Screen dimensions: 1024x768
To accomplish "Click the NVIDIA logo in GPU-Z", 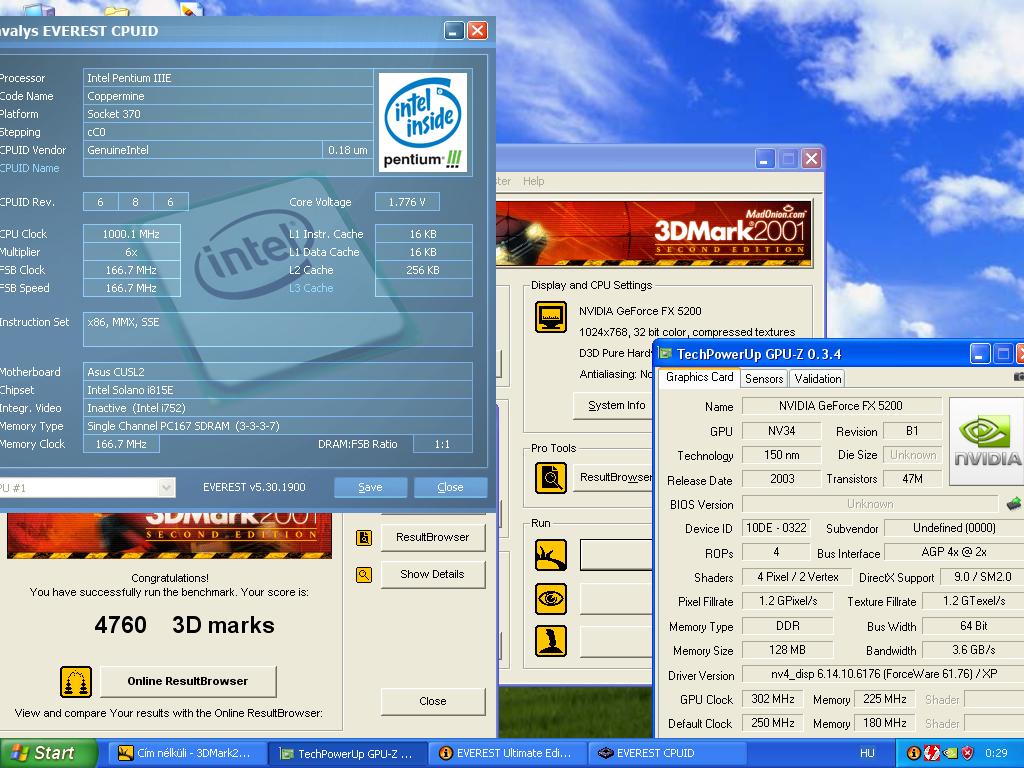I will [x=986, y=441].
